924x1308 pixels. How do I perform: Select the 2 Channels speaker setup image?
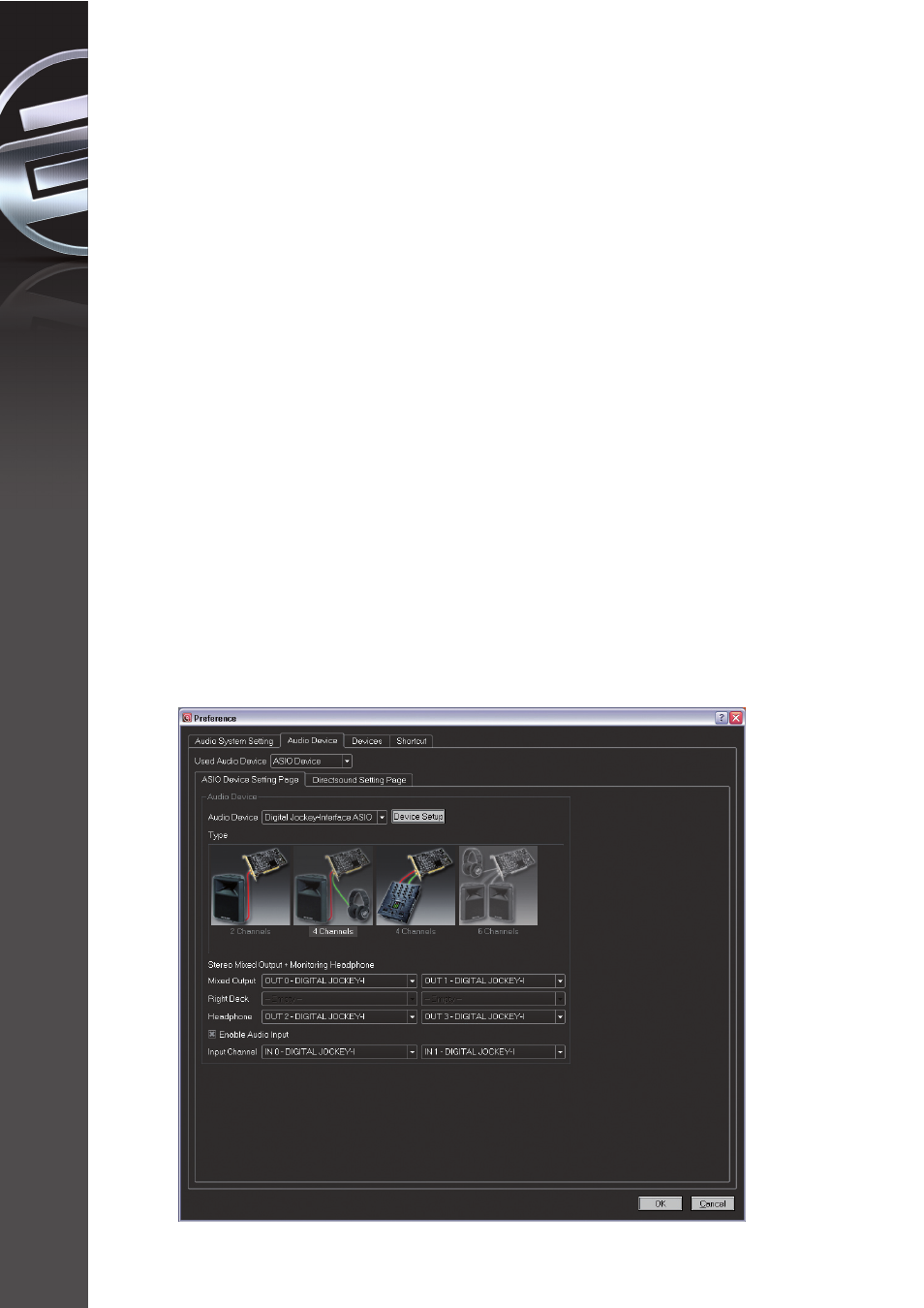click(251, 886)
